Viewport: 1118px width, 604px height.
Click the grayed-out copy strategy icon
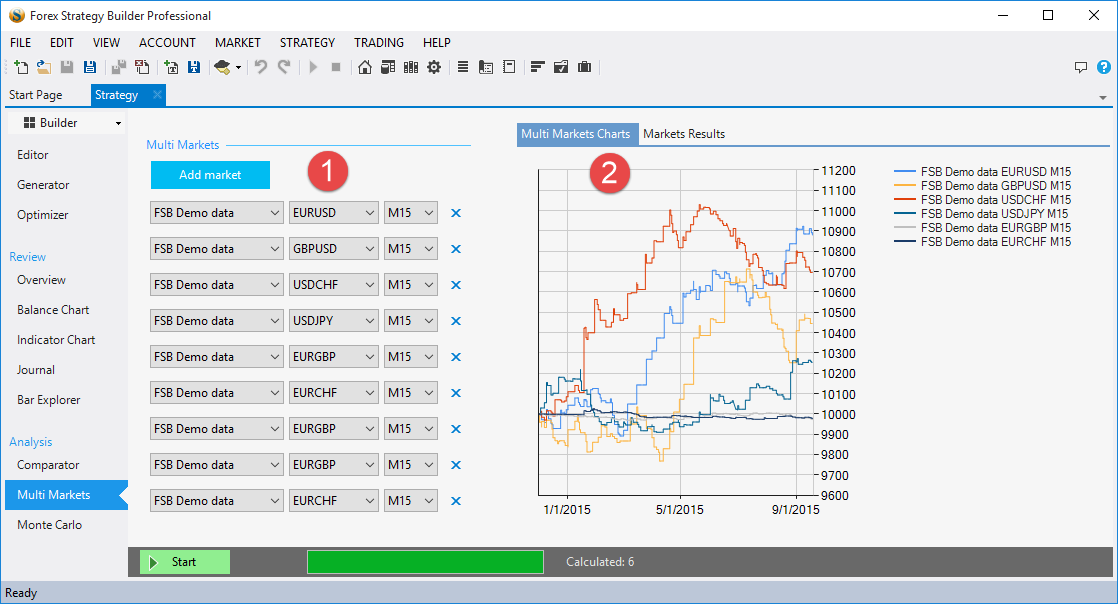[x=119, y=67]
